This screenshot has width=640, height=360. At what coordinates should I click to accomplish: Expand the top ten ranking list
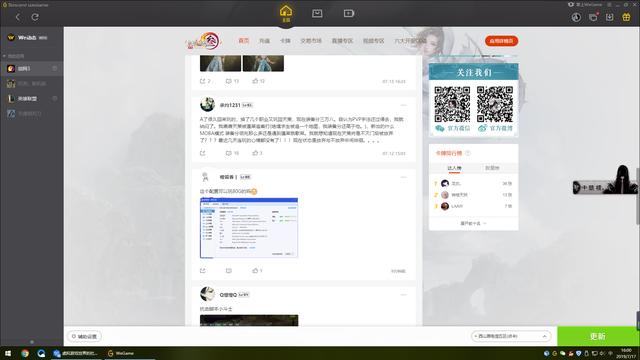pyautogui.click(x=473, y=223)
